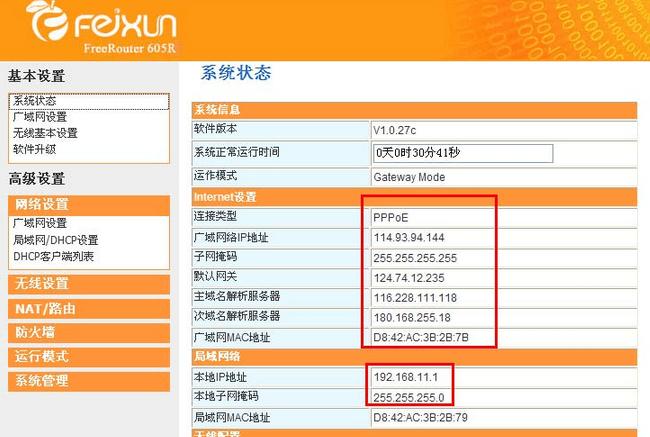This screenshot has width=650, height=437.
Task: Select Gateway Mode value
Action: (x=409, y=177)
